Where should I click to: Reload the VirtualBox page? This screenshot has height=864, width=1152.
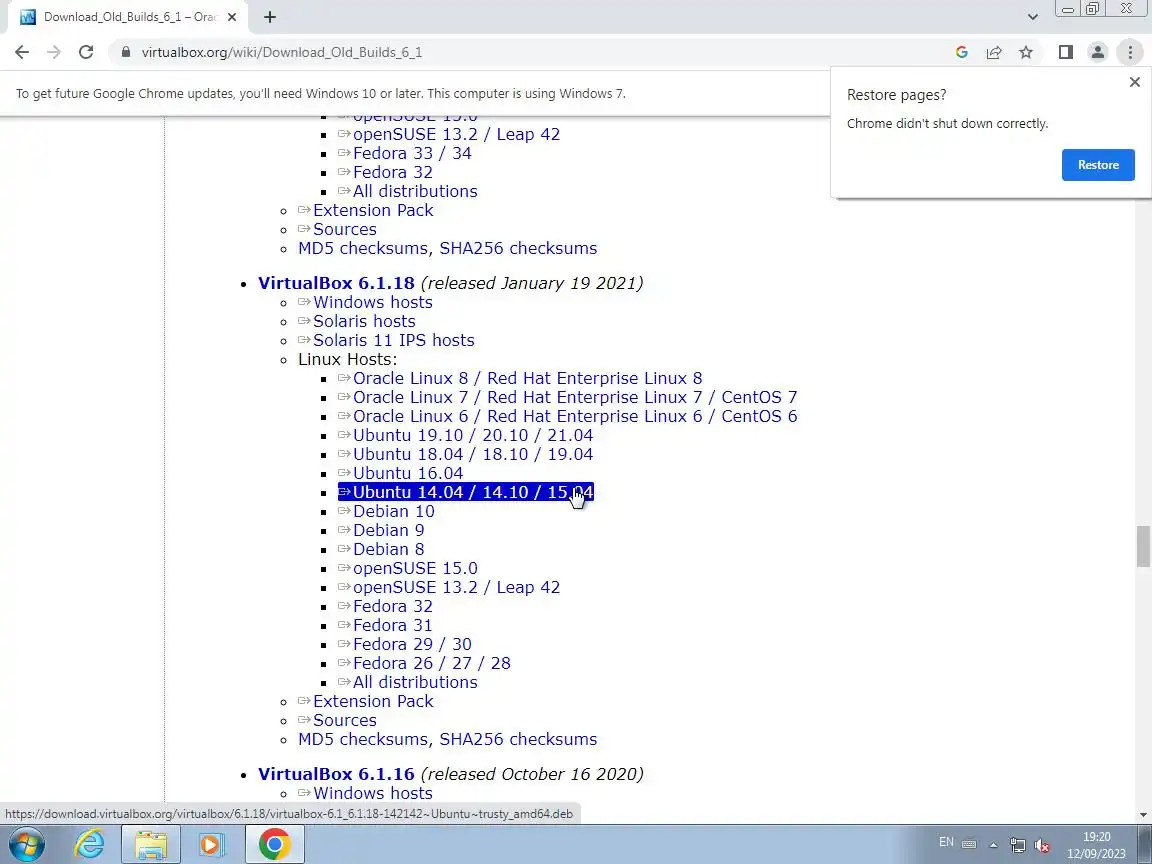click(86, 52)
